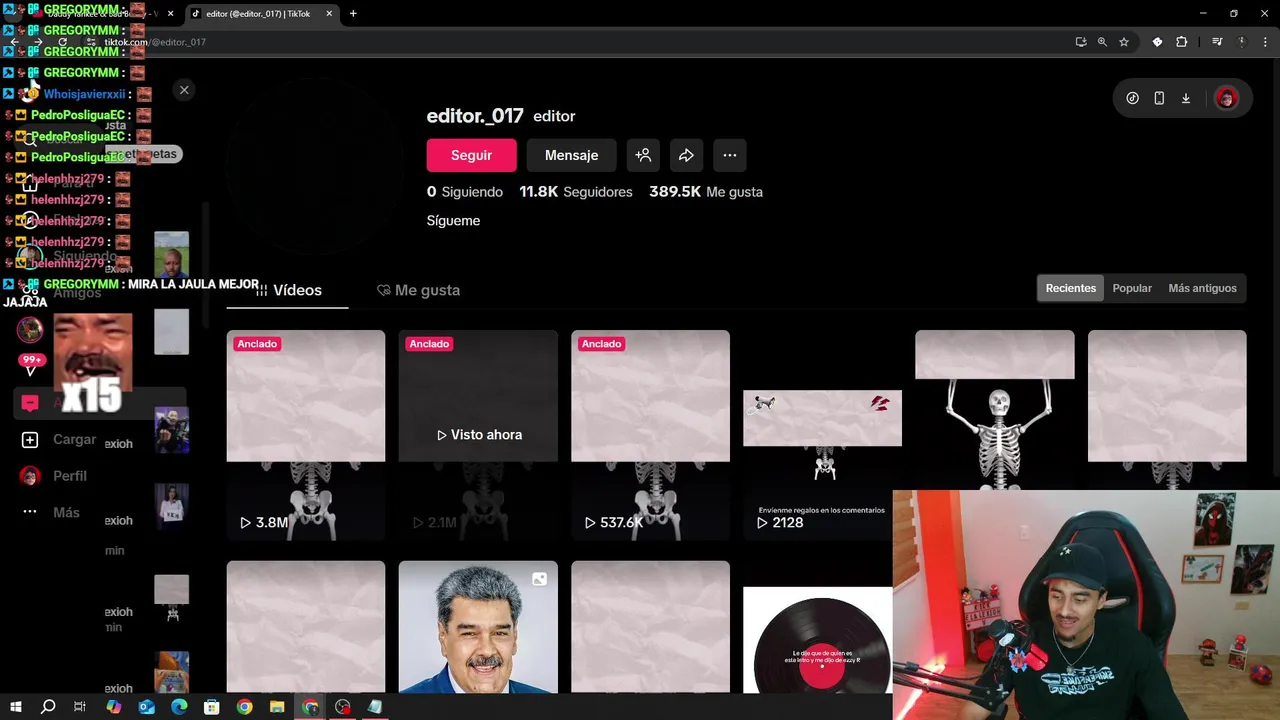Click the zoom magnifier icon in address bar
Image resolution: width=1280 pixels, height=720 pixels.
pyautogui.click(x=1102, y=42)
